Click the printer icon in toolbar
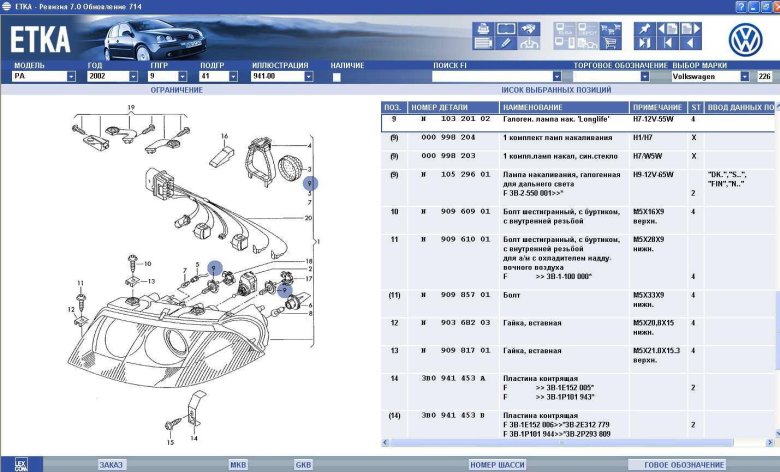This screenshot has height=472, width=780. tap(483, 28)
